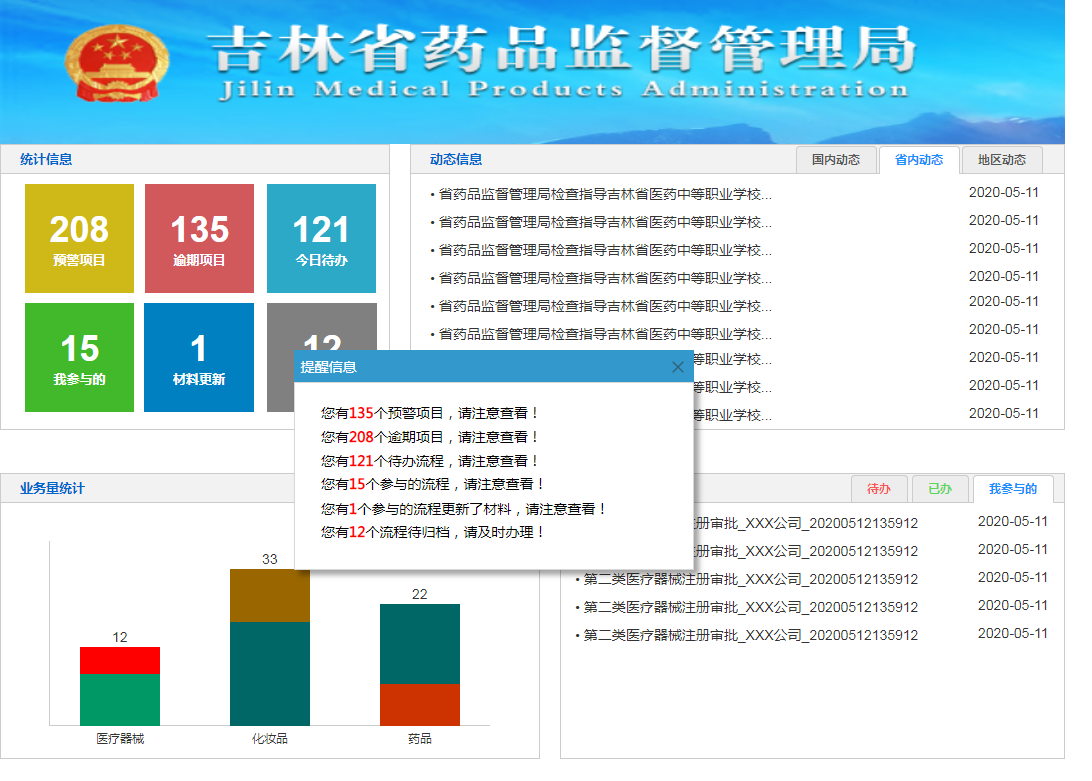This screenshot has width=1092, height=781.
Task: Open the yellow 208 预警项目 tile
Action: [79, 238]
